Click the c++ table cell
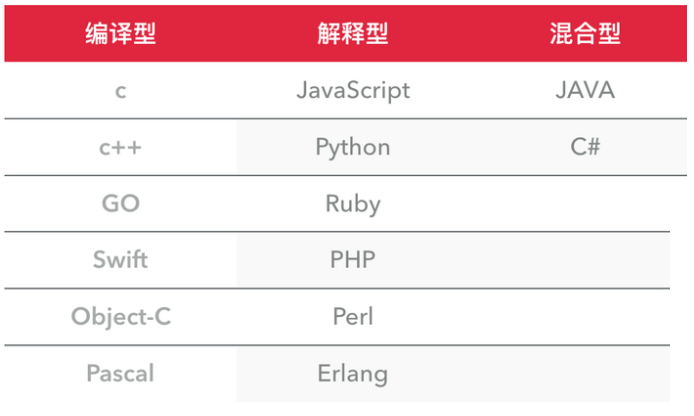 (x=120, y=148)
